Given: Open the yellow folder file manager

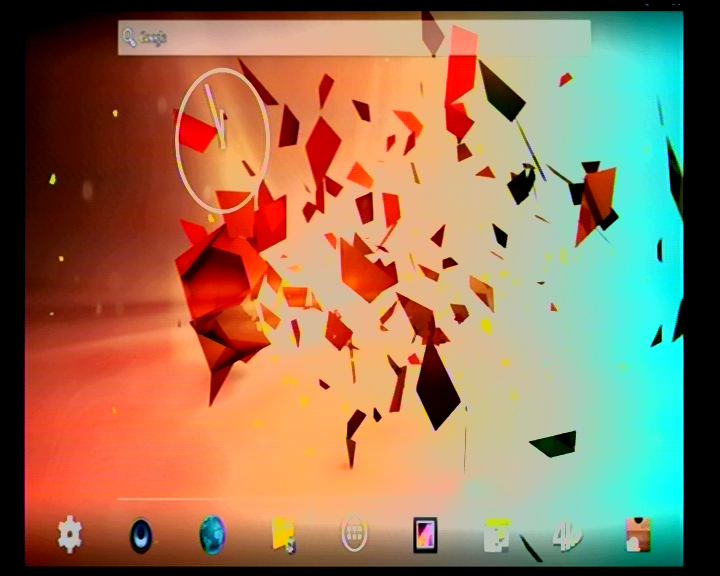Looking at the screenshot, I should 283,534.
